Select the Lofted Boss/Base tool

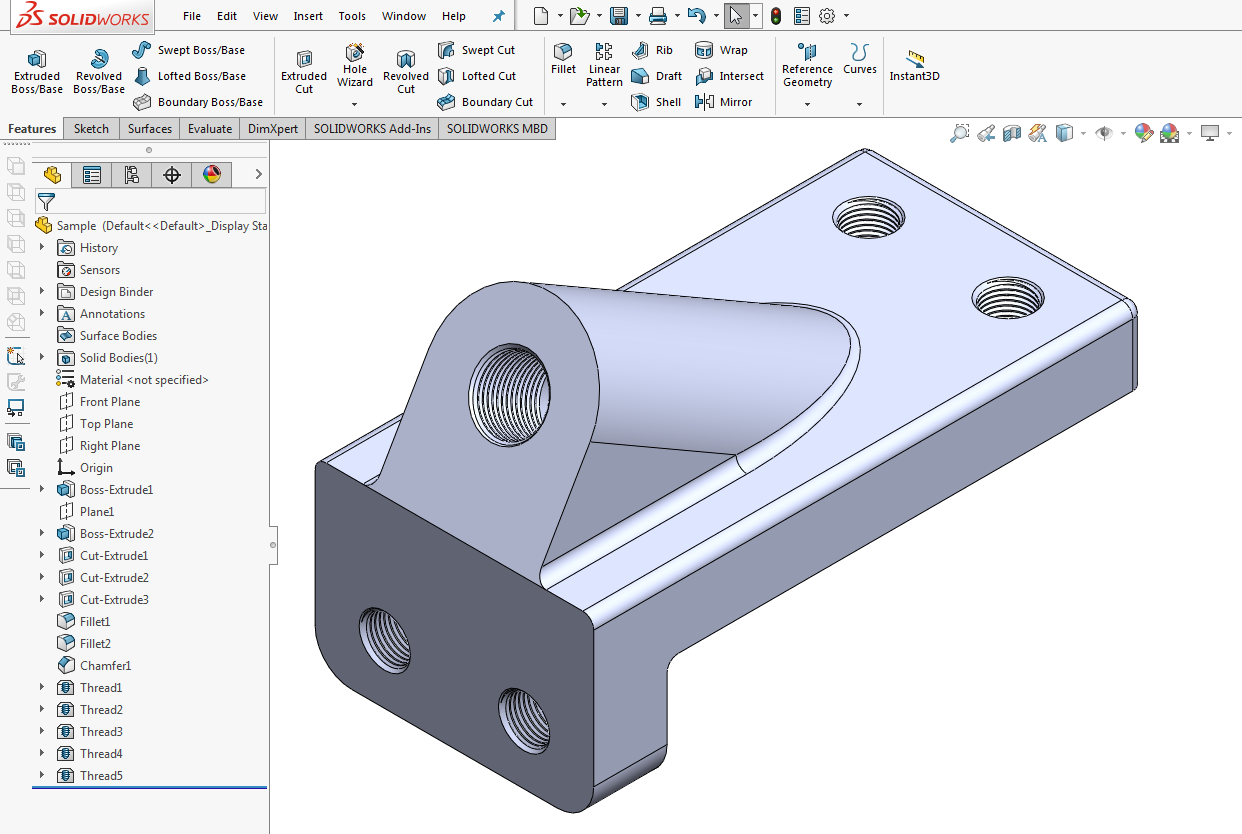point(189,76)
